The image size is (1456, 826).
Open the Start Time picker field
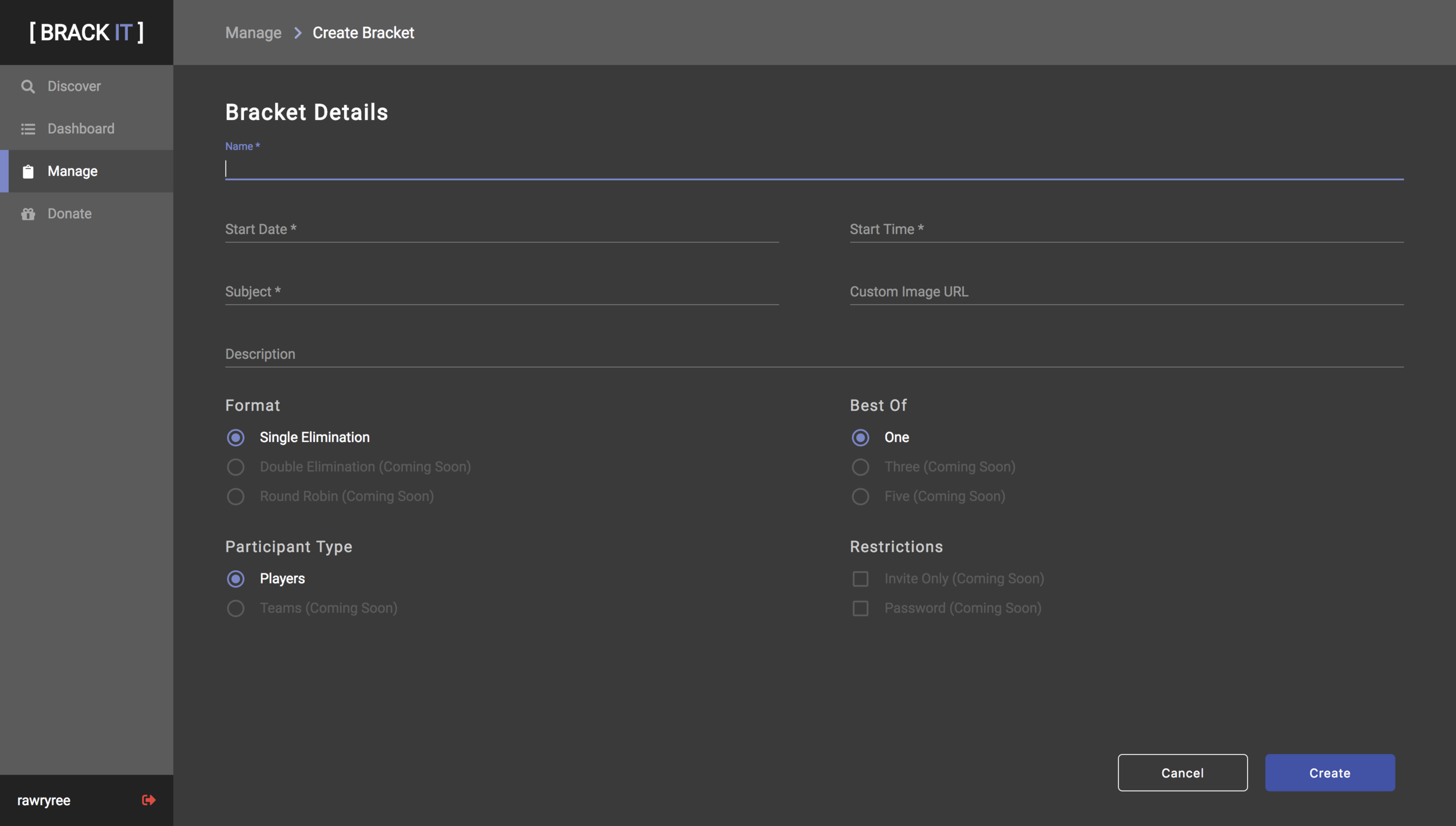(x=1126, y=230)
